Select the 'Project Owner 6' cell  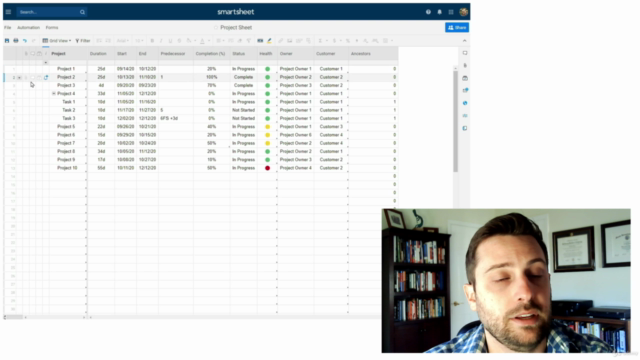pyautogui.click(x=296, y=135)
